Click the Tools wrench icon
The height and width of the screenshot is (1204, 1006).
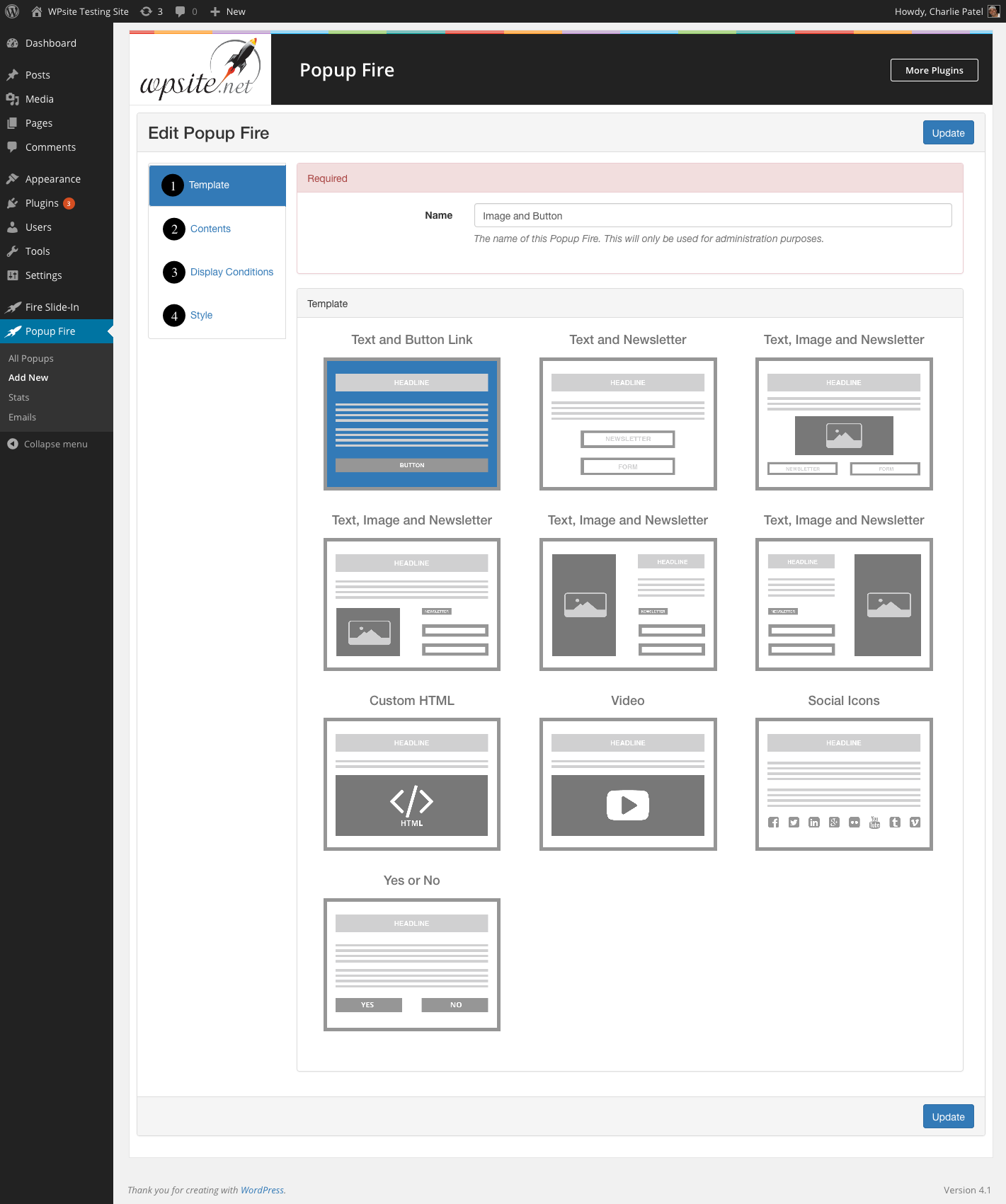[x=12, y=251]
